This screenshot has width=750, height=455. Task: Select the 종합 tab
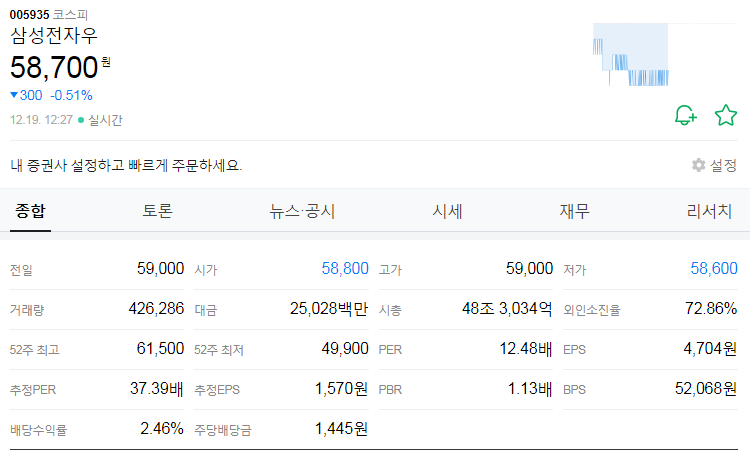tap(30, 211)
